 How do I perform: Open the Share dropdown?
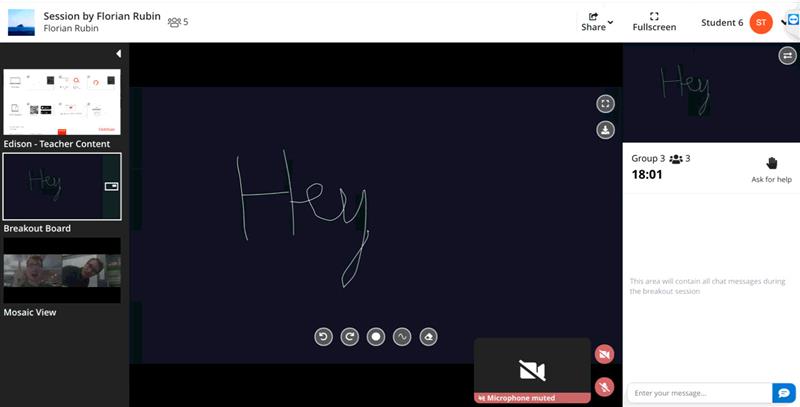coord(596,22)
